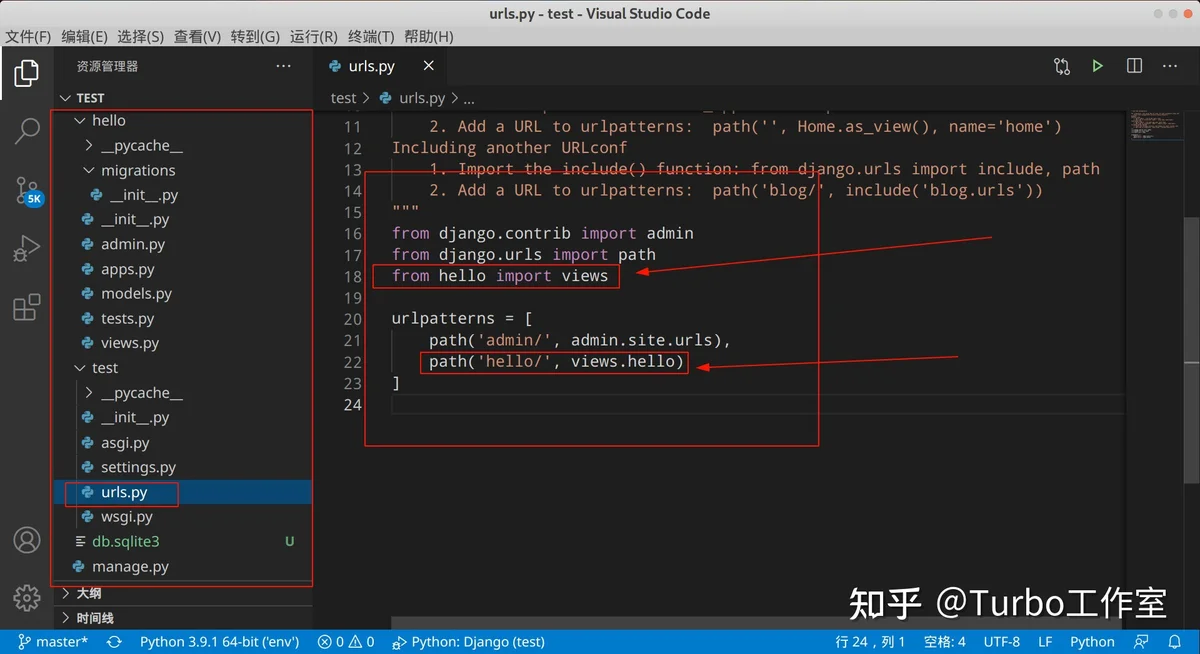1200x654 pixels.
Task: Click the line 24, column 1 indicator
Action: (870, 642)
